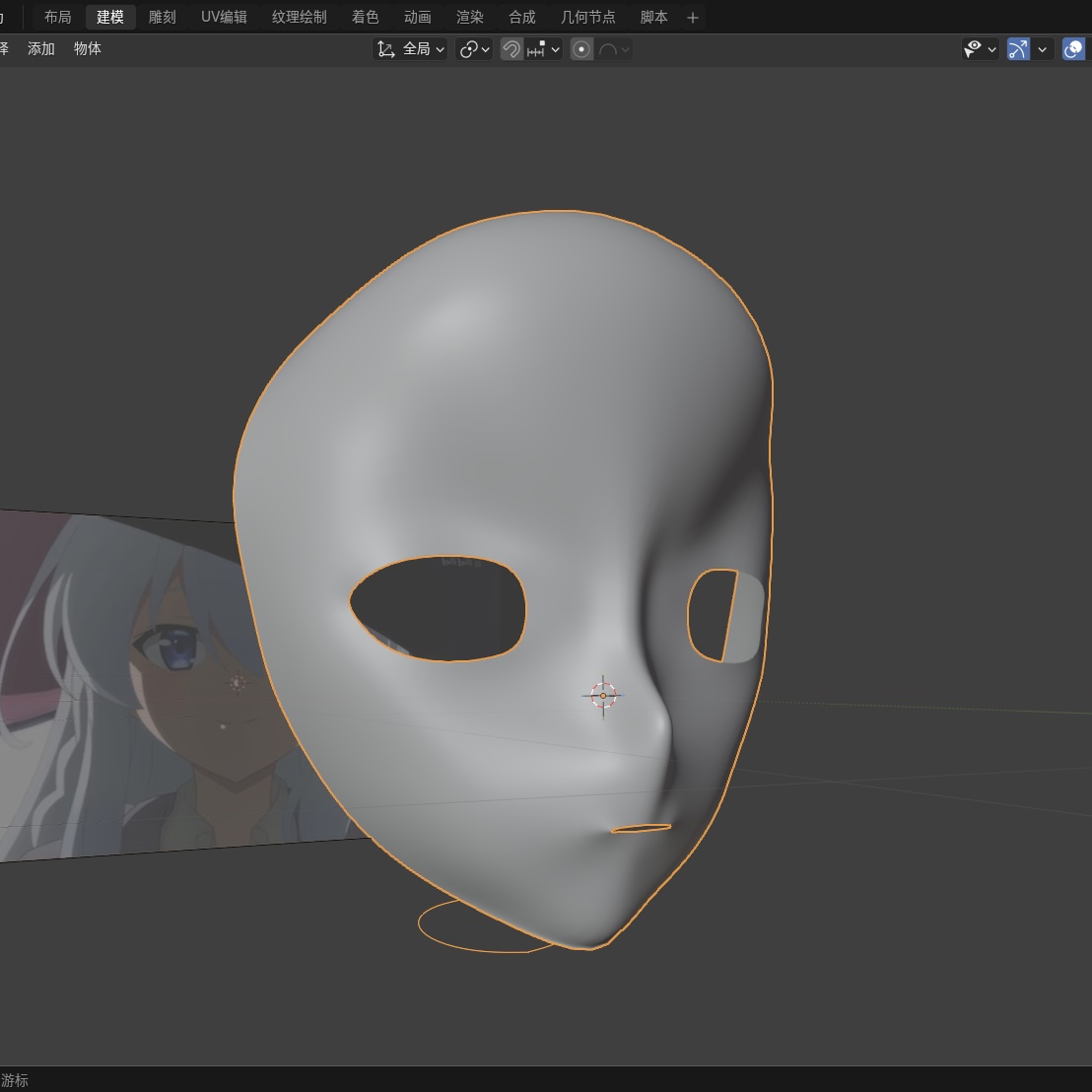1092x1092 pixels.
Task: Click the 3D cursor near the nose
Action: [603, 696]
